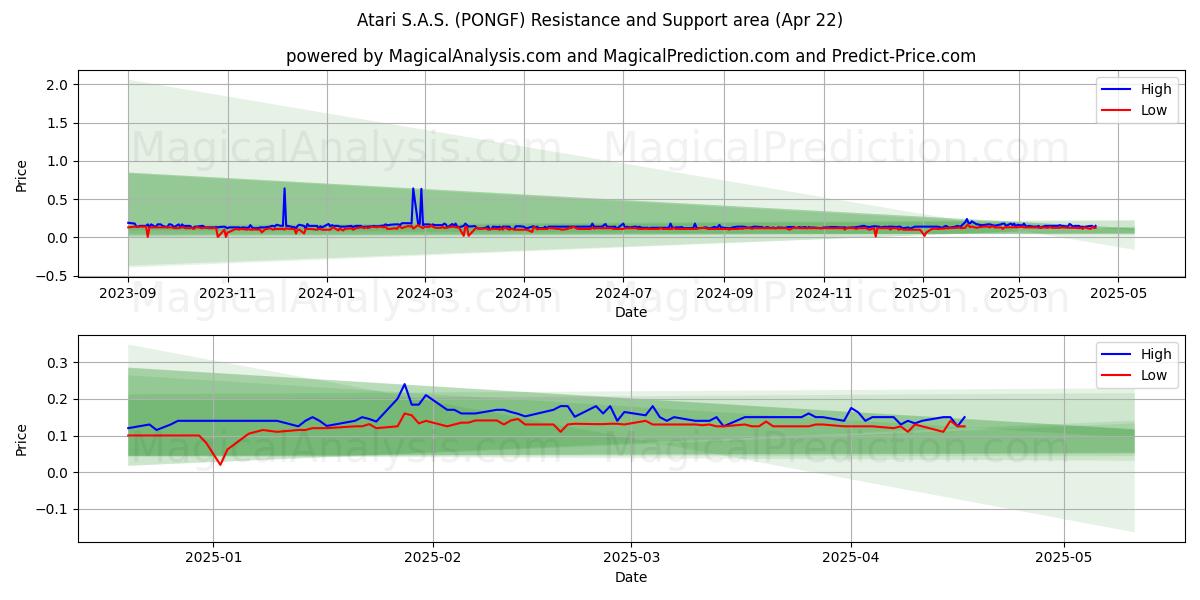Image resolution: width=1200 pixels, height=600 pixels.
Task: Click the '0.2' y-axis tick in the bottom chart
Action: [x=58, y=399]
